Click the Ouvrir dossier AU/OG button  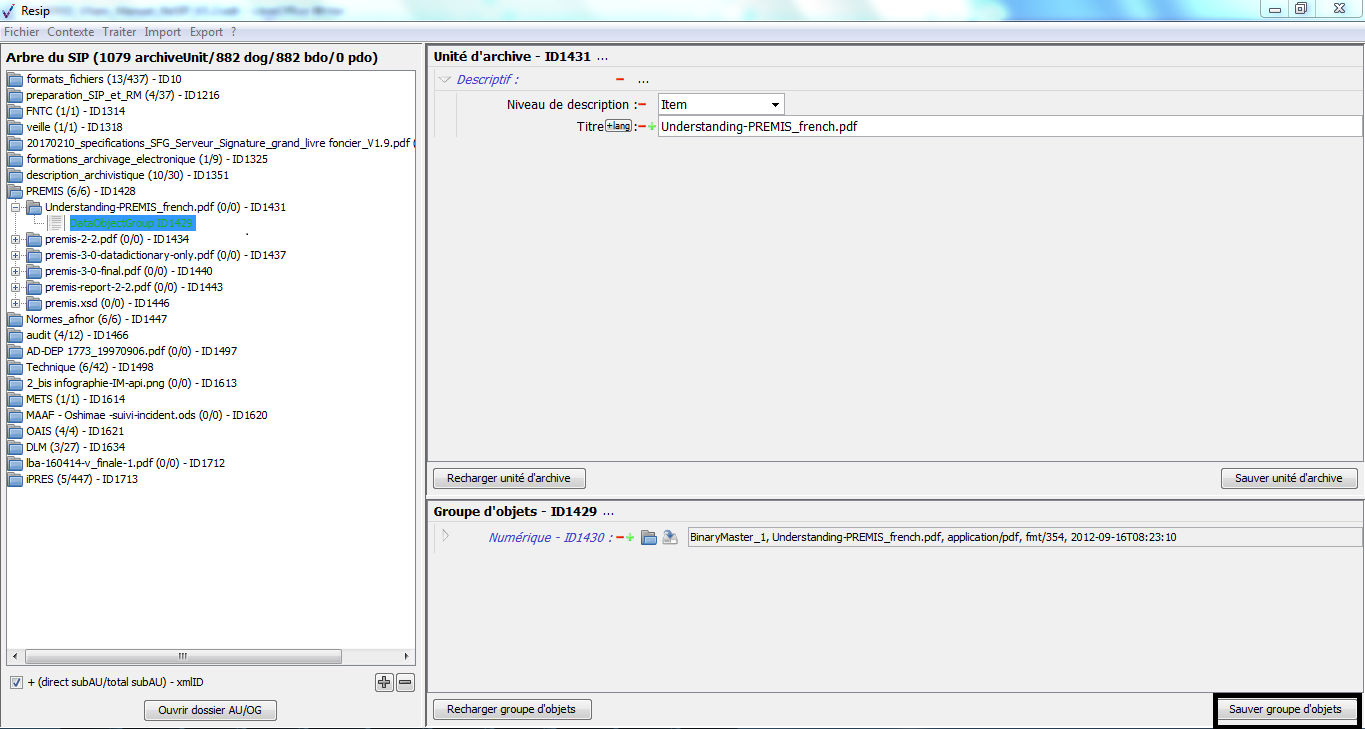click(x=210, y=710)
